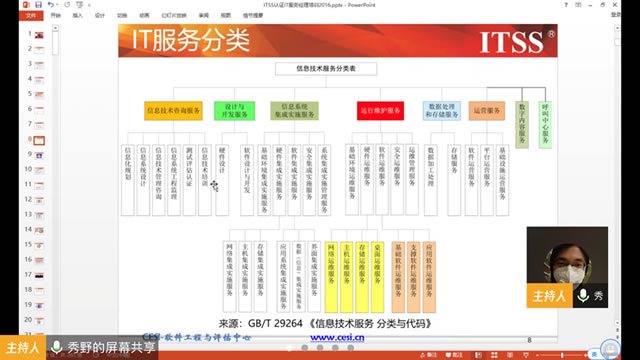Select the olive 信息系统集成实施服务 box

(294, 111)
